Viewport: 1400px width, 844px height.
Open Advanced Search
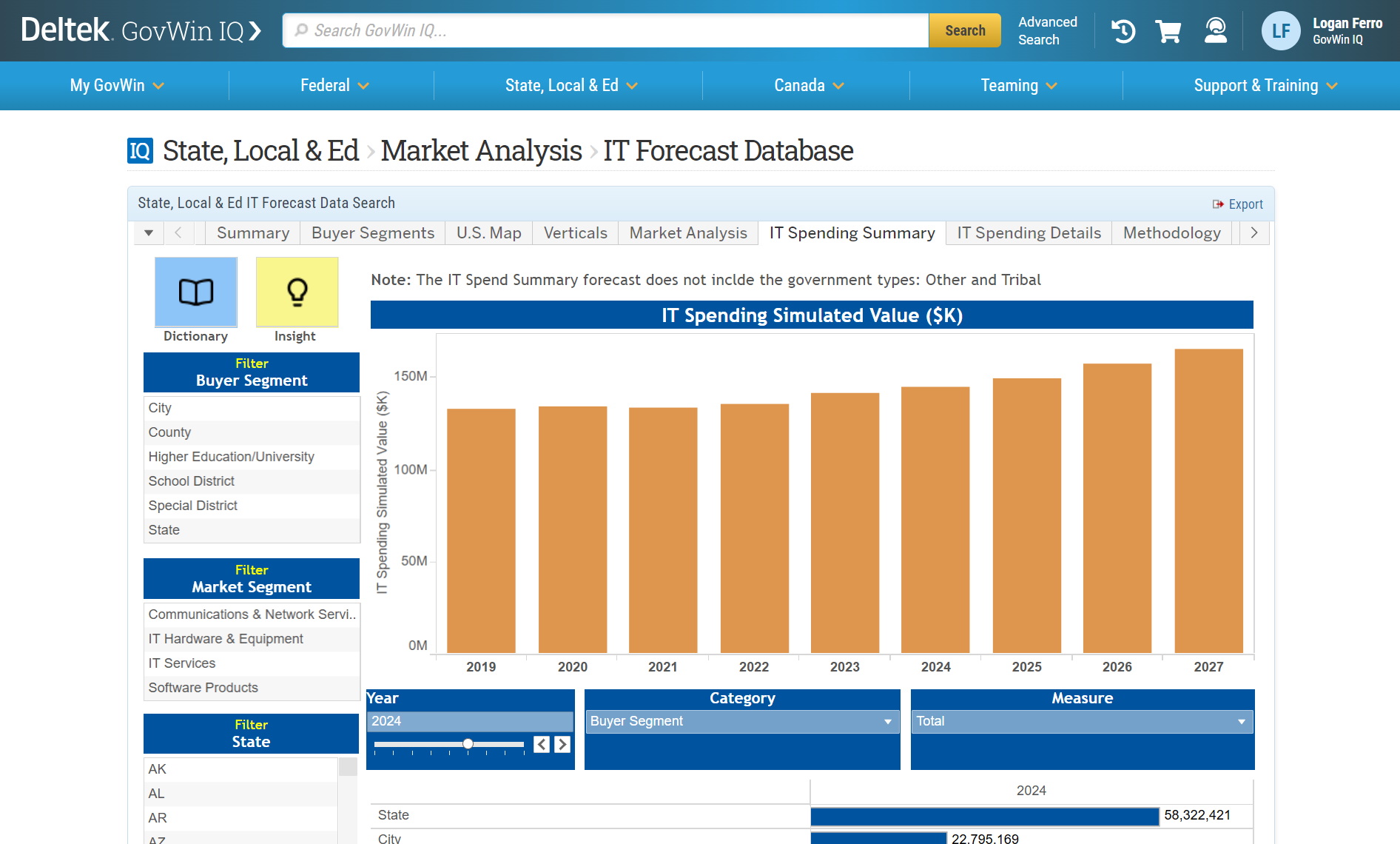[1047, 30]
